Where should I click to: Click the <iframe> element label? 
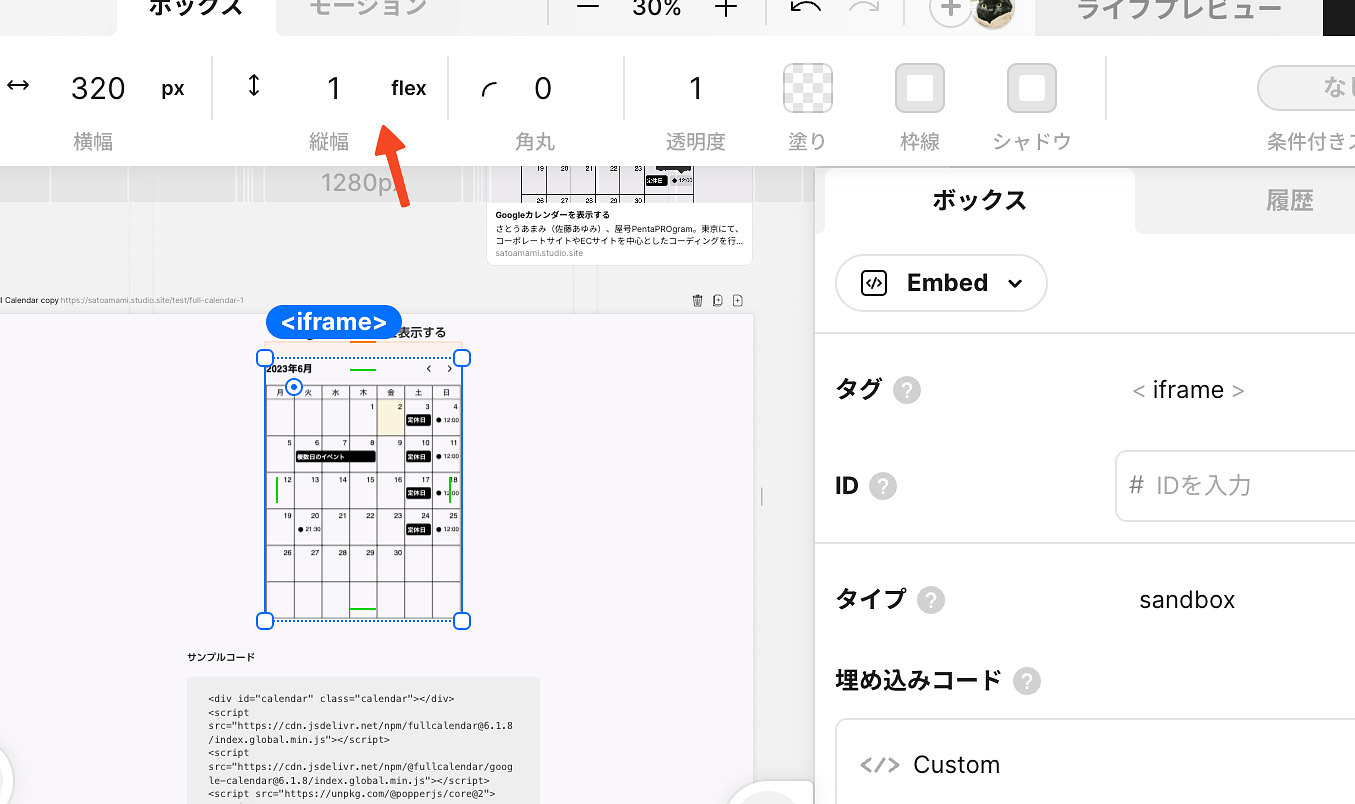334,322
